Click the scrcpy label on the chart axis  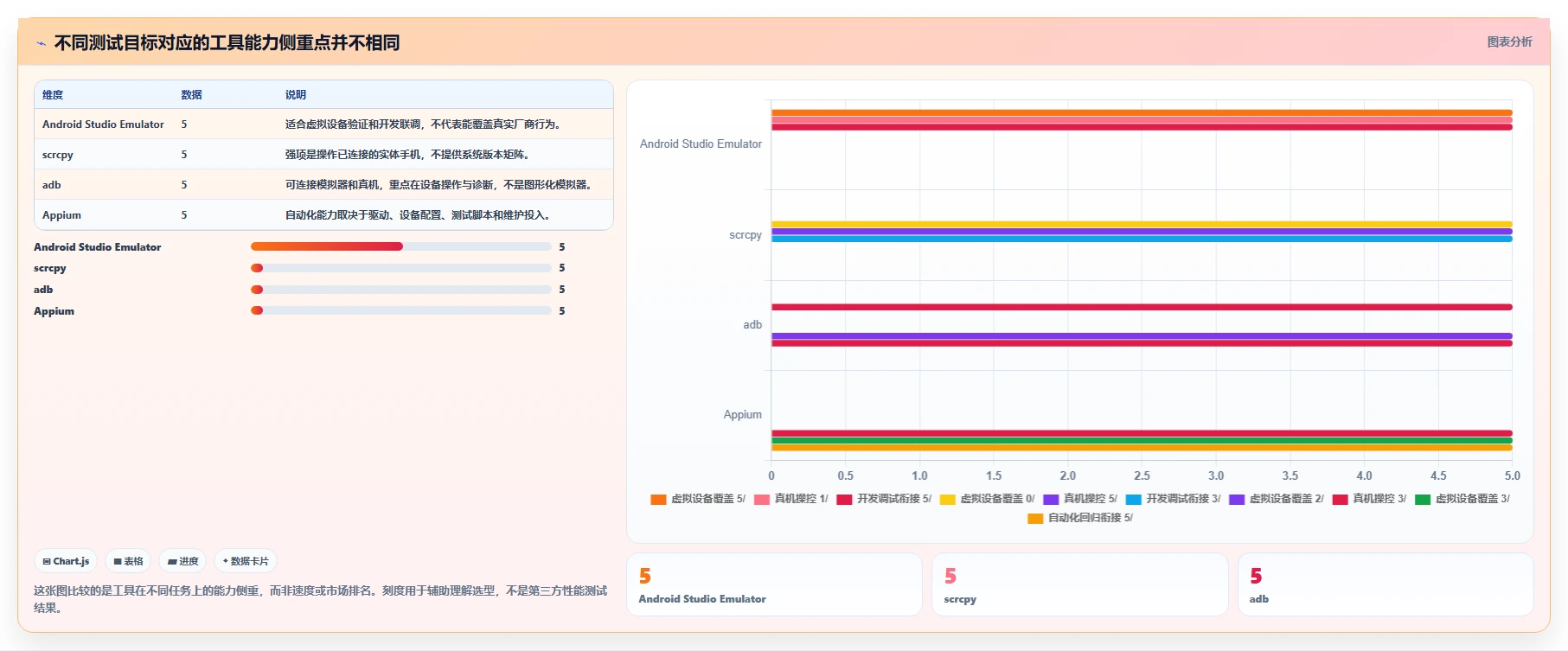point(746,235)
